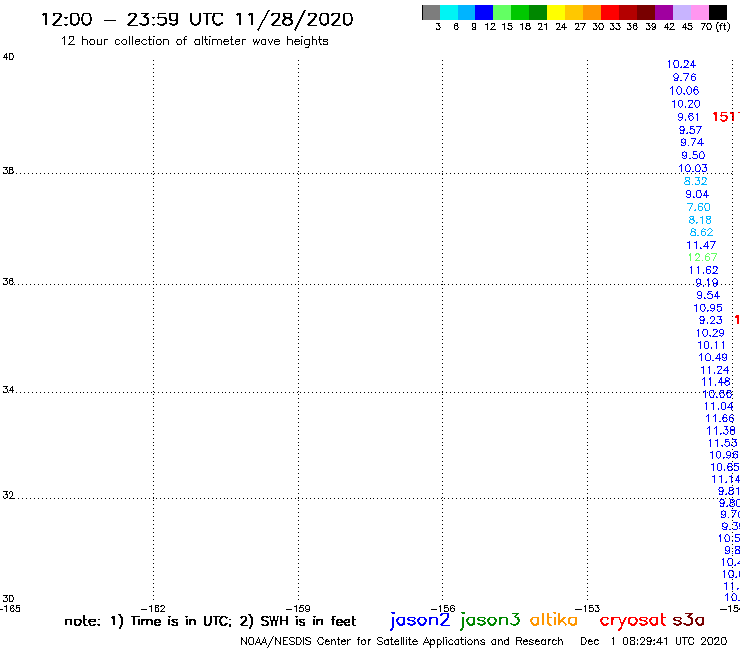Click the wave height value 9.74
The width and height of the screenshot is (740, 650).
(x=692, y=142)
